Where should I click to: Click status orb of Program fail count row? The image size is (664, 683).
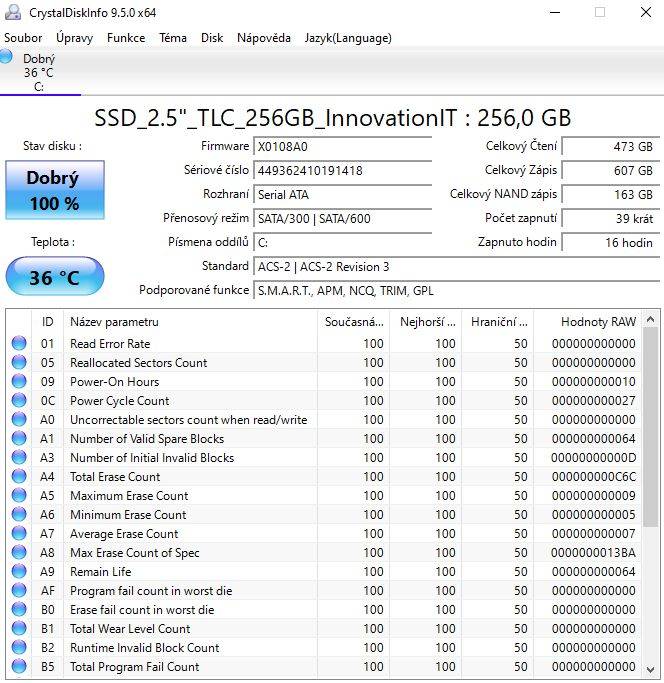tap(19, 591)
